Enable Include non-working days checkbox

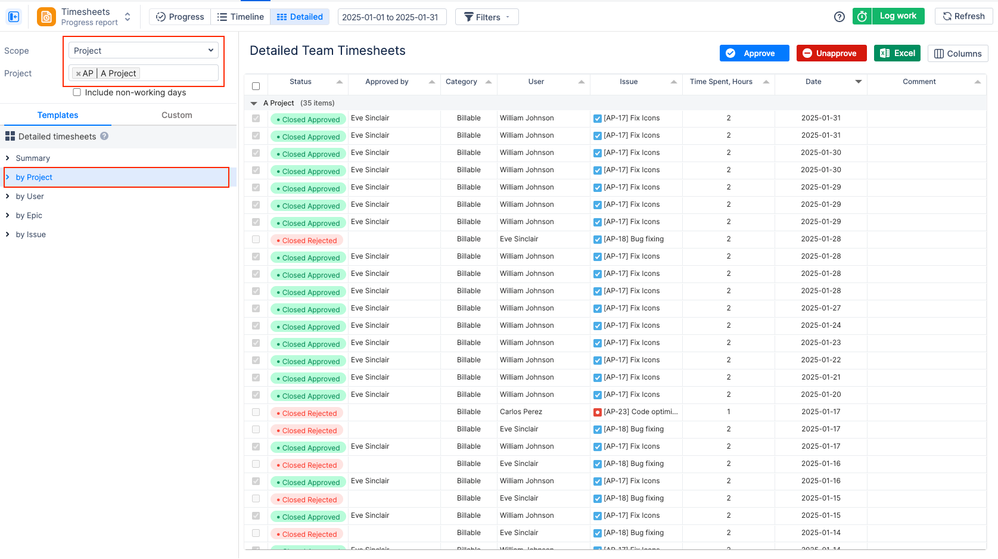(77, 92)
